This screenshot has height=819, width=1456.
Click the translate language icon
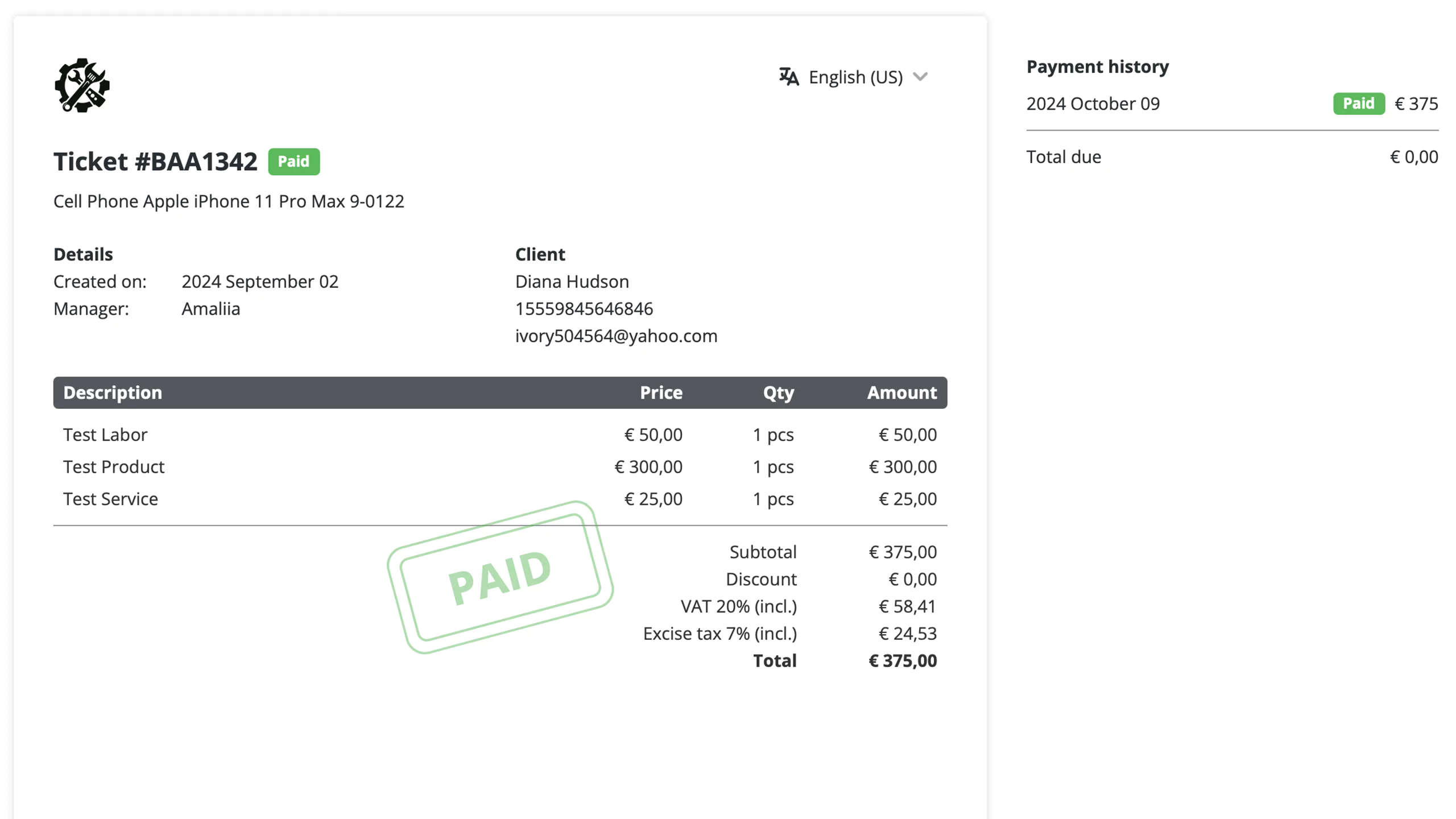pyautogui.click(x=788, y=77)
